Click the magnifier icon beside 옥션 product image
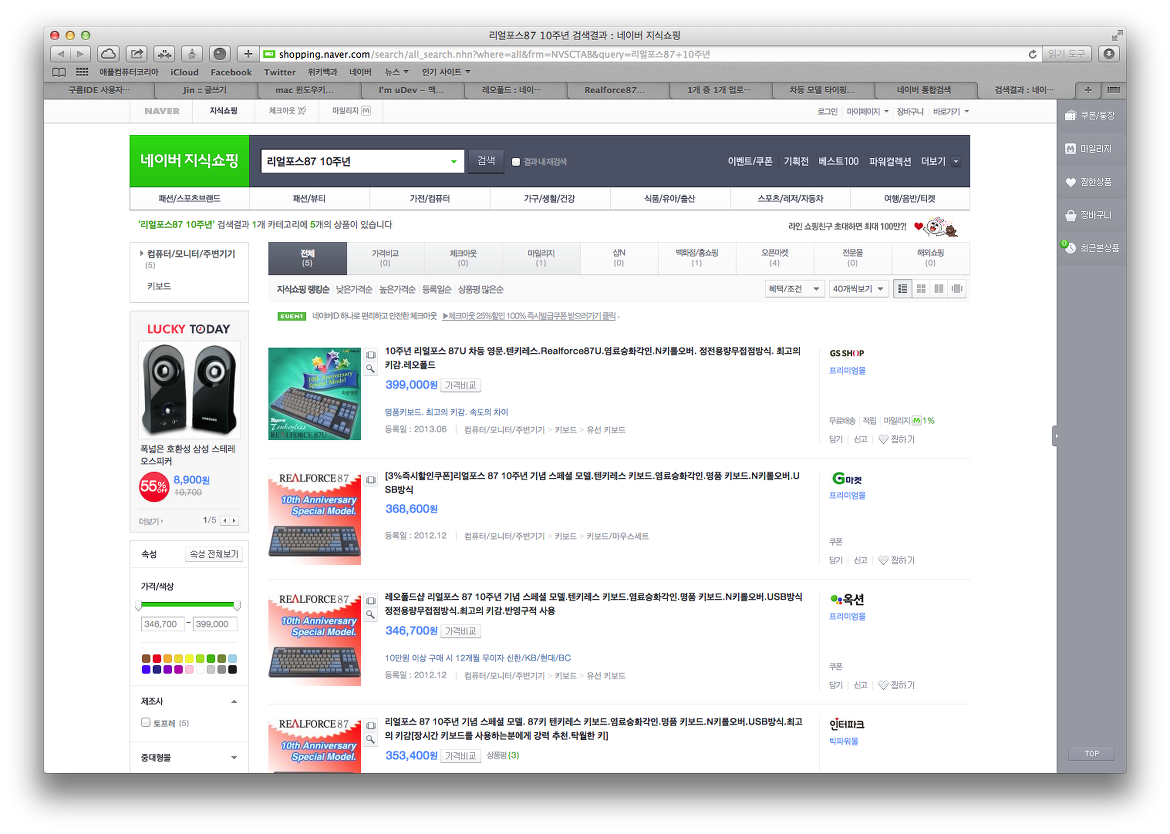The width and height of the screenshot is (1170, 834). (371, 615)
